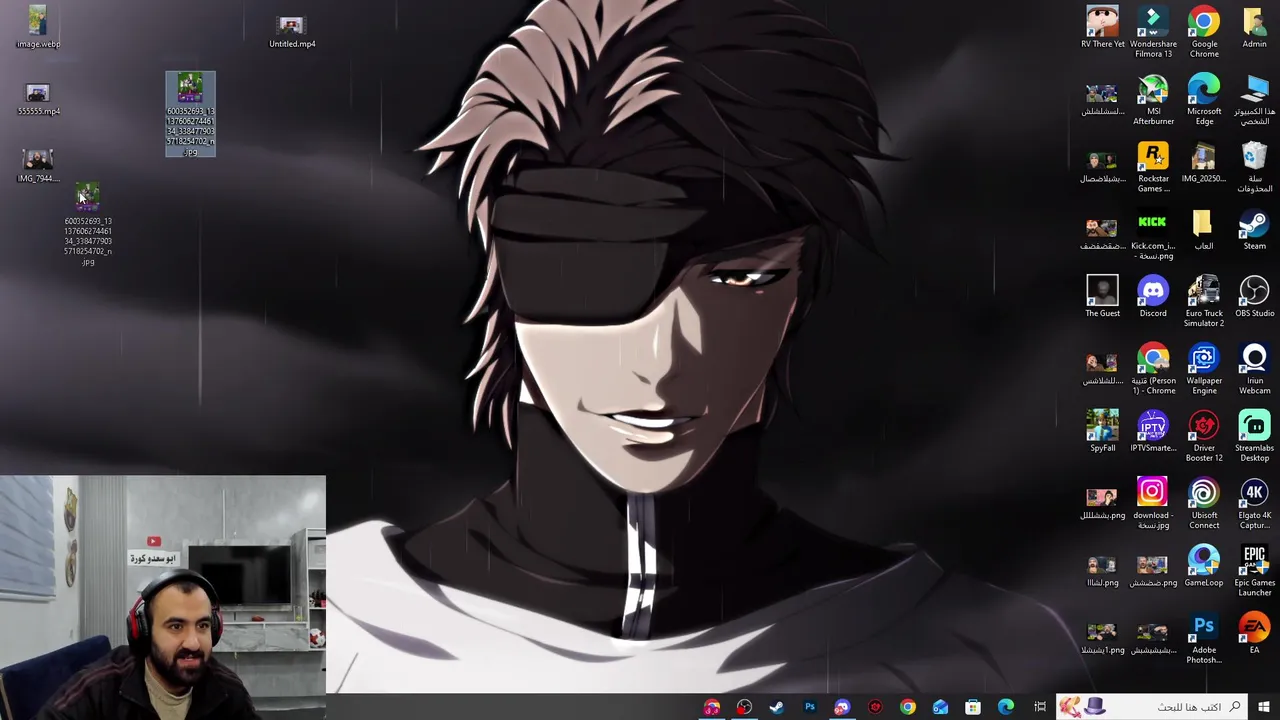Select the Untitled.mp4 video file
This screenshot has height=720, width=1280.
(291, 30)
